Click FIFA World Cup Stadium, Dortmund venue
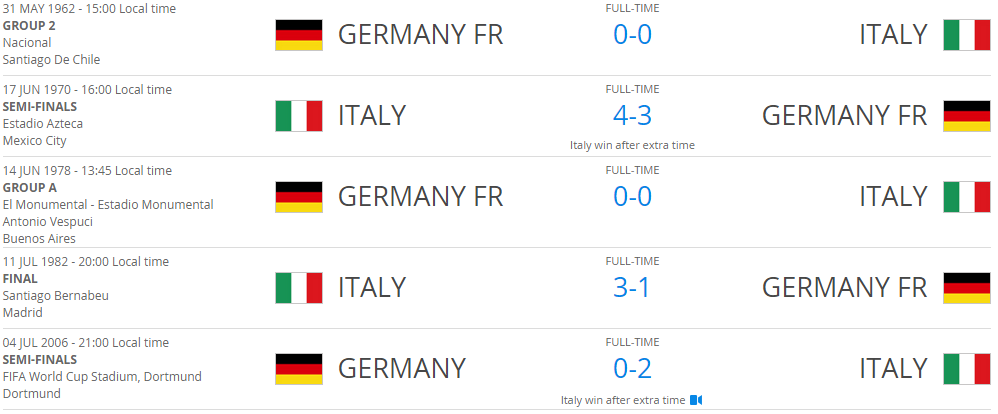 pyautogui.click(x=102, y=377)
